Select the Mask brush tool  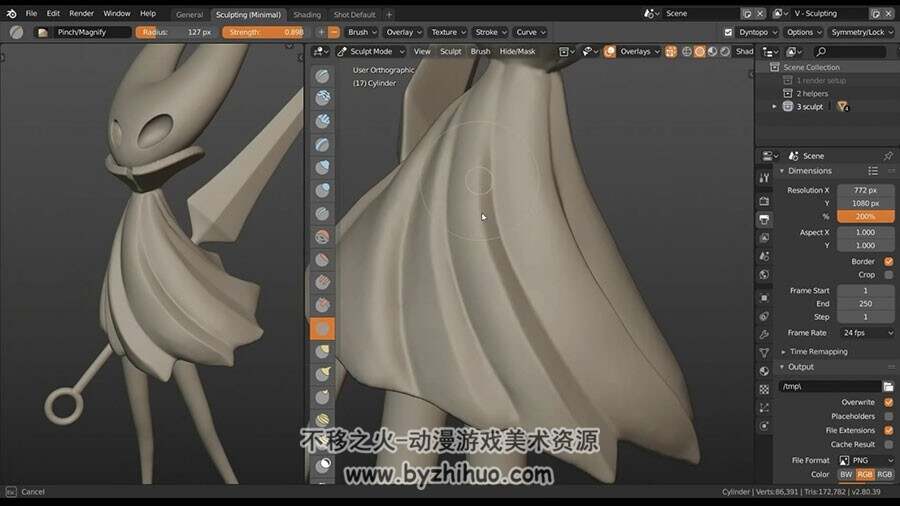click(322, 465)
